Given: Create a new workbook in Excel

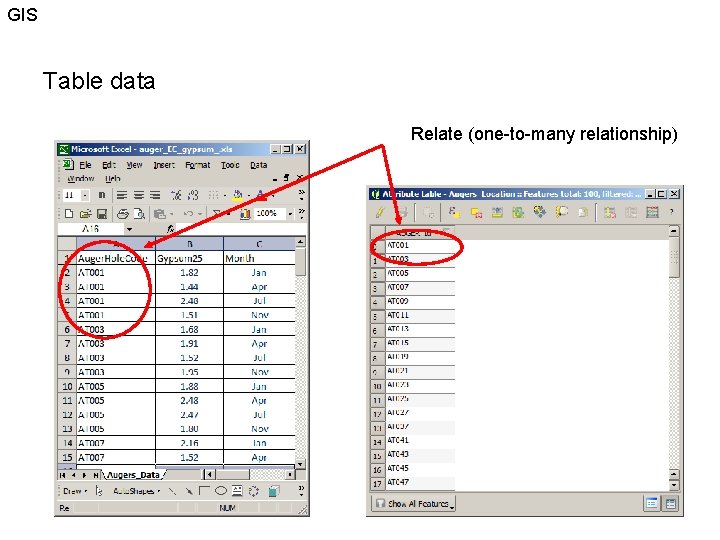Looking at the screenshot, I should click(x=69, y=214).
